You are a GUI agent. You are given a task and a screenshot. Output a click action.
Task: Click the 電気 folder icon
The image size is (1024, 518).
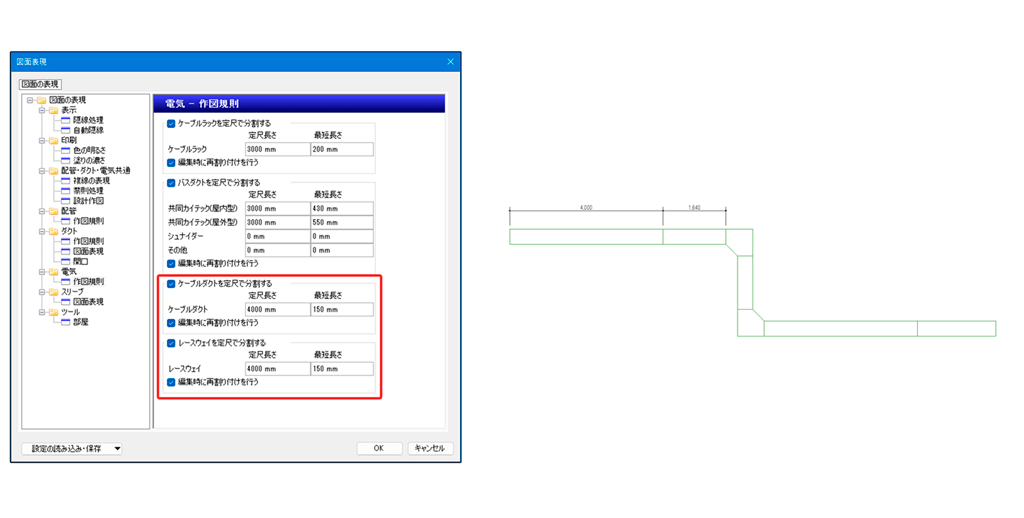click(54, 271)
